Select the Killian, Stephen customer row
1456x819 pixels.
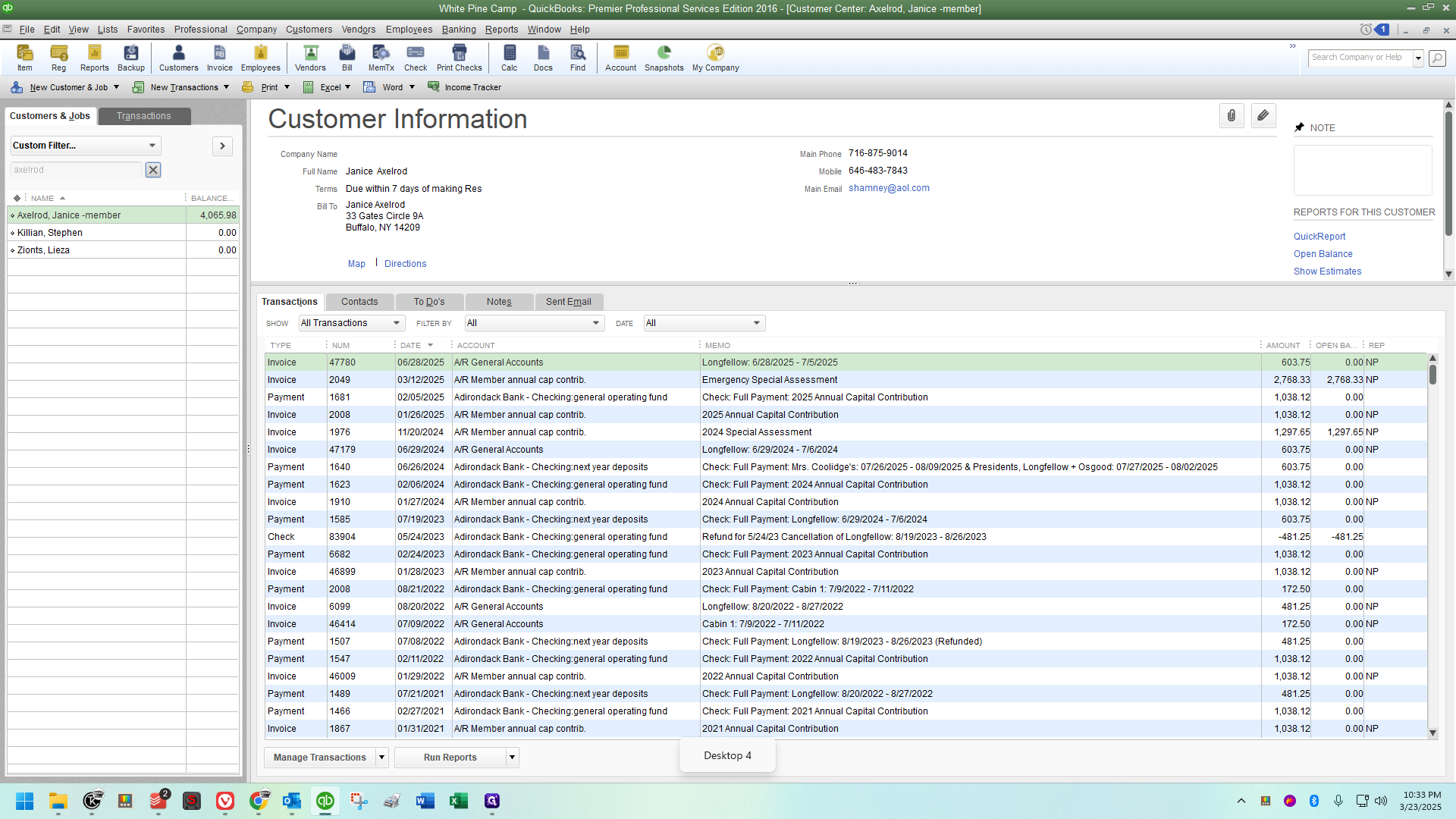124,233
